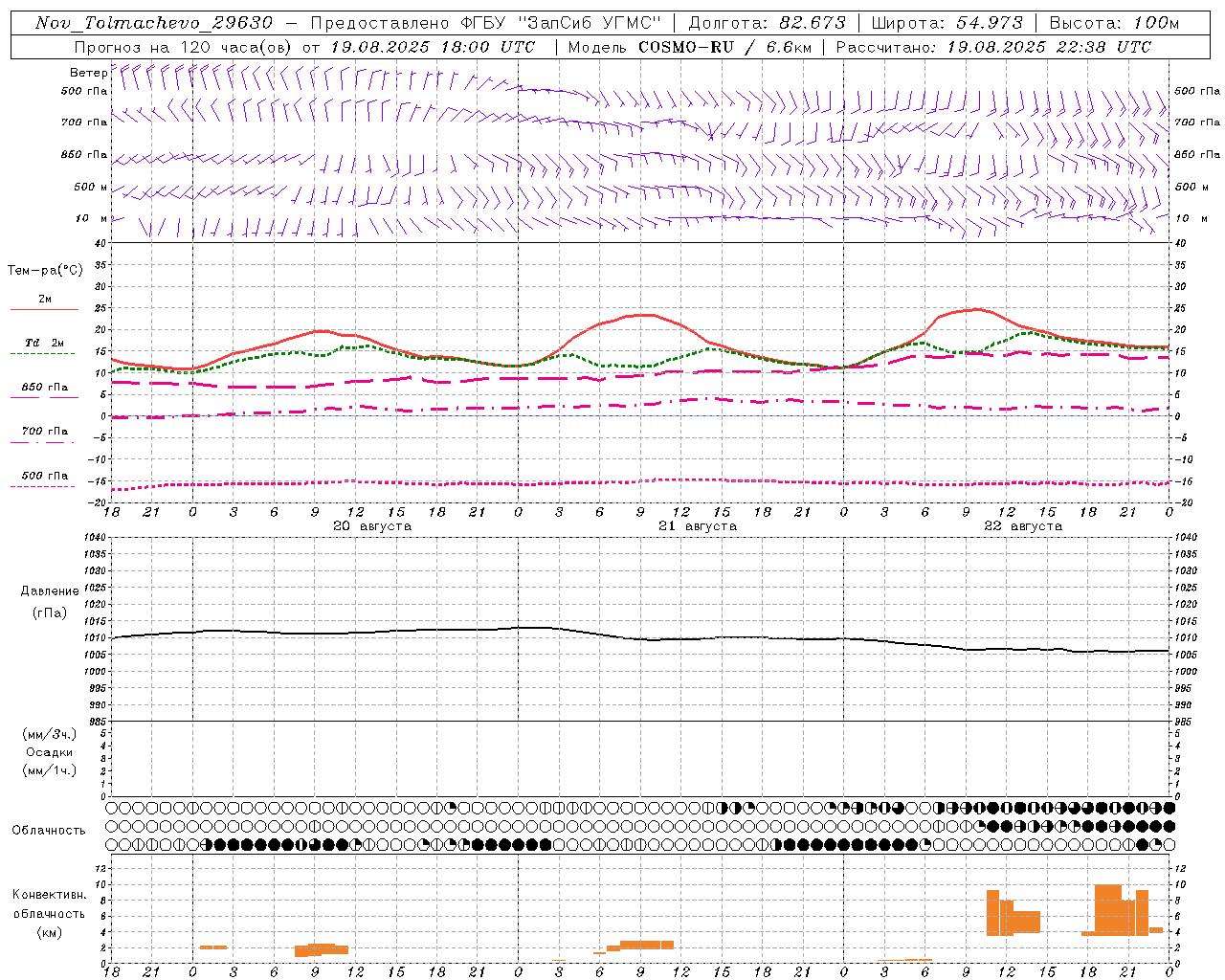Viewport: 1225px width, 980px height.
Task: Click the Тем-ра(°C) axis label
Action: tap(45, 271)
